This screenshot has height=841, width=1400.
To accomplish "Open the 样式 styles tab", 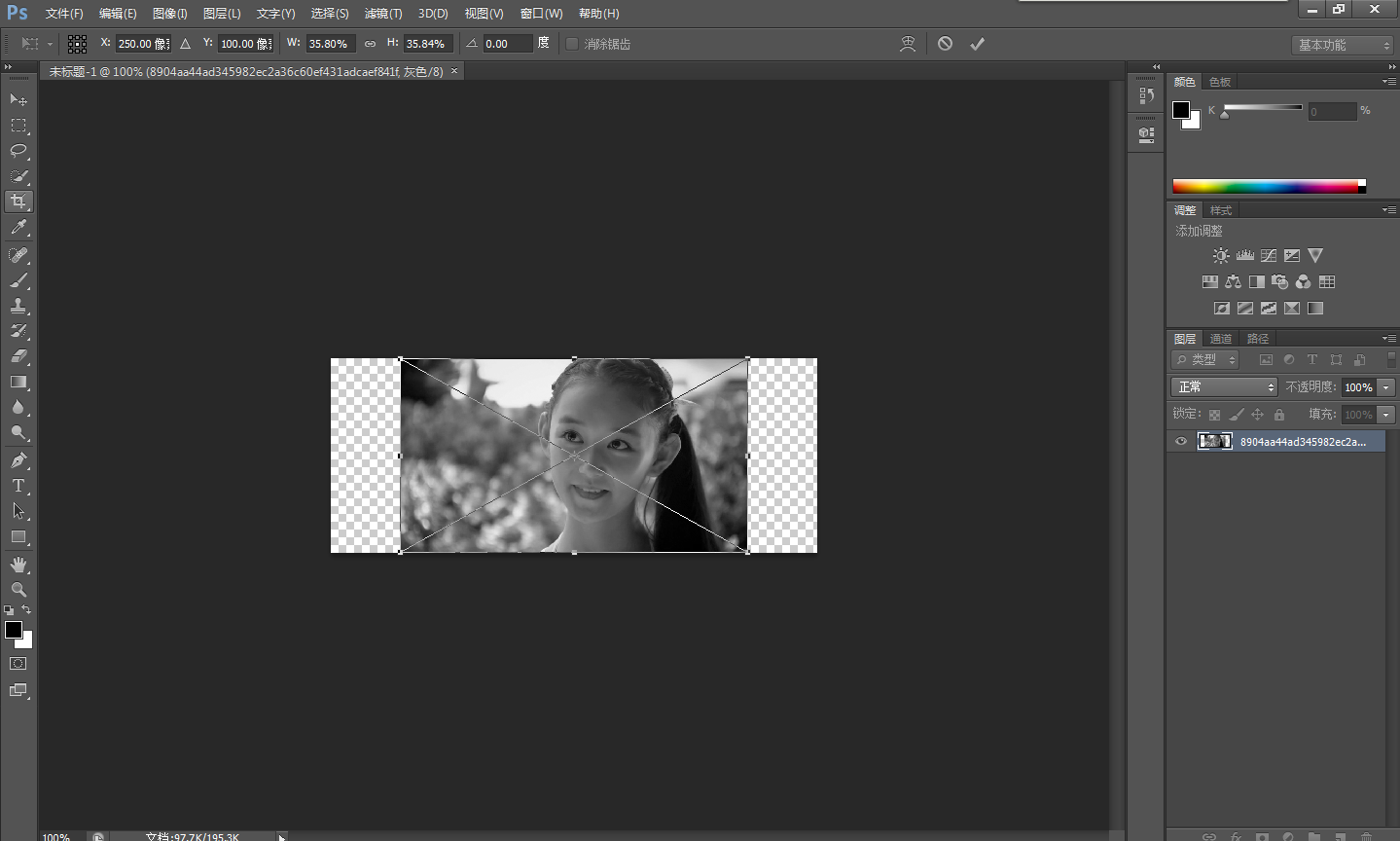I will [1221, 210].
